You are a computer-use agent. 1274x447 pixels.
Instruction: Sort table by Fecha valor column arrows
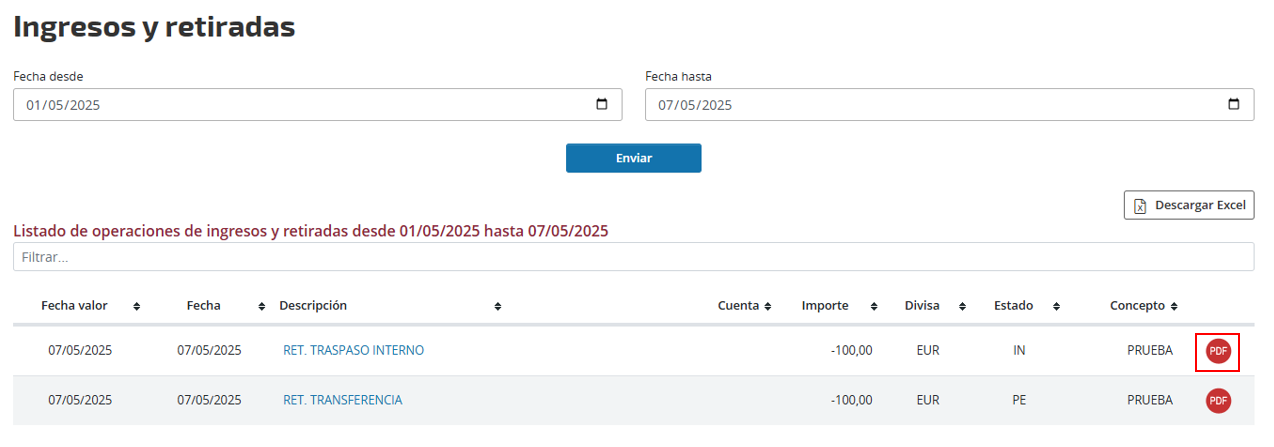pos(137,306)
